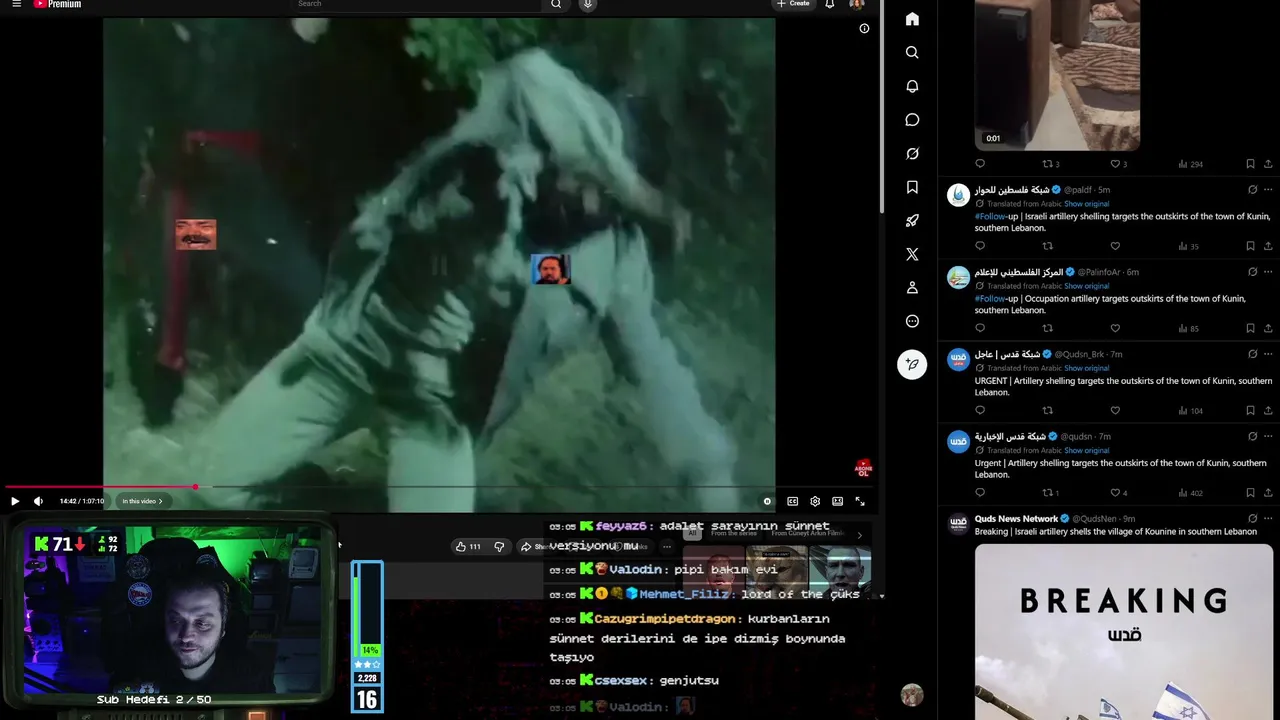Viewport: 1280px width, 720px height.
Task: Reply to the @paldf tweet
Action: 980,246
